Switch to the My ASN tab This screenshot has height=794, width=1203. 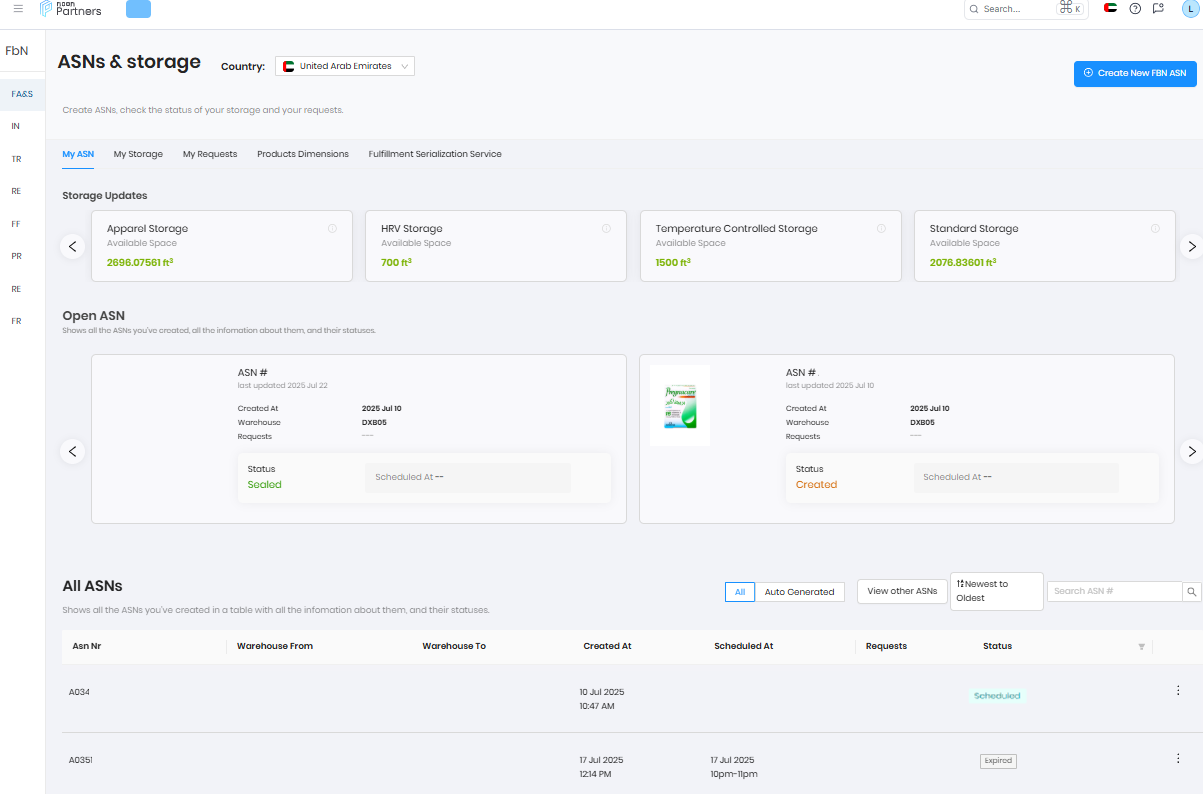[x=78, y=154]
